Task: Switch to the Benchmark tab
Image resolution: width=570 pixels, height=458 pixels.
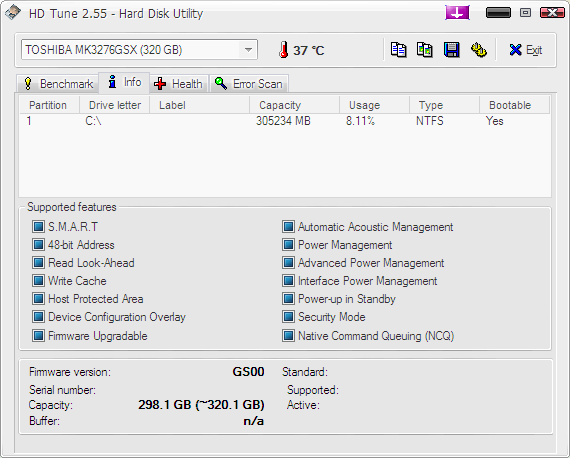Action: click(x=58, y=84)
